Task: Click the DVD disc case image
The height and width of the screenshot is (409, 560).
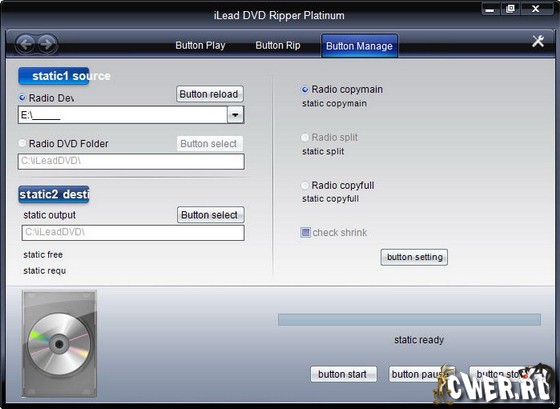Action: 59,343
